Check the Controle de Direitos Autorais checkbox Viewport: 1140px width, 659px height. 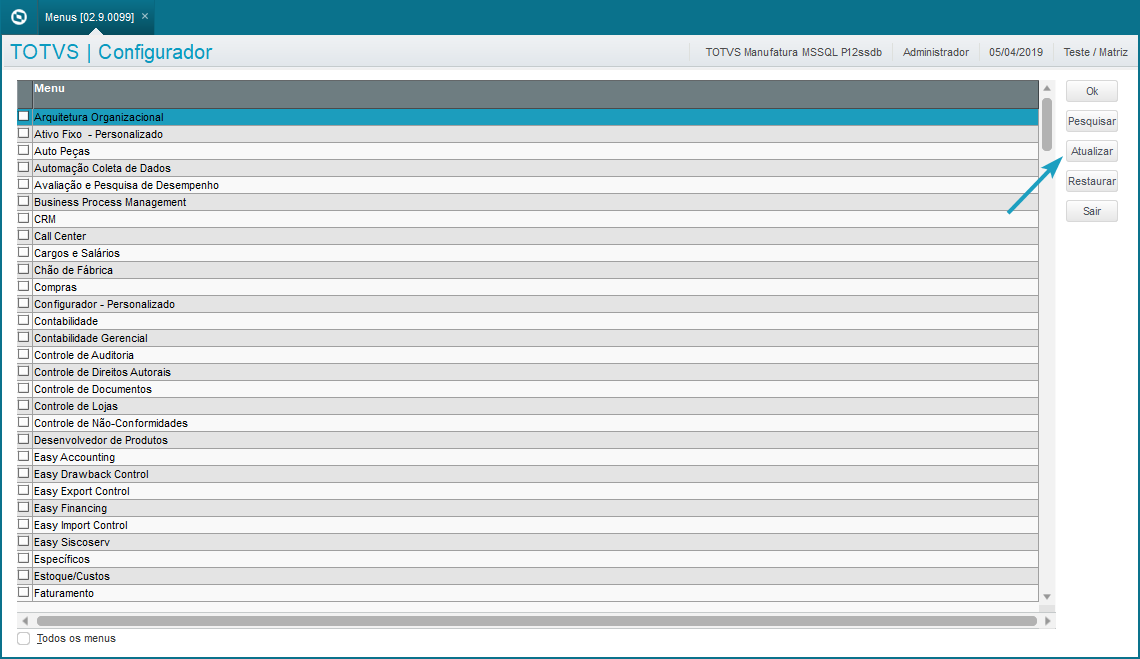[x=24, y=372]
